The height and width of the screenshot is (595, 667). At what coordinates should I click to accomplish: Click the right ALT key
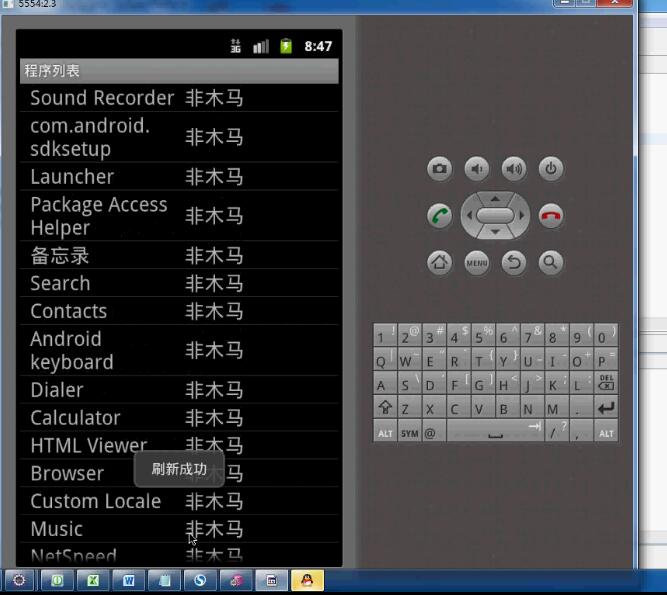(x=606, y=431)
